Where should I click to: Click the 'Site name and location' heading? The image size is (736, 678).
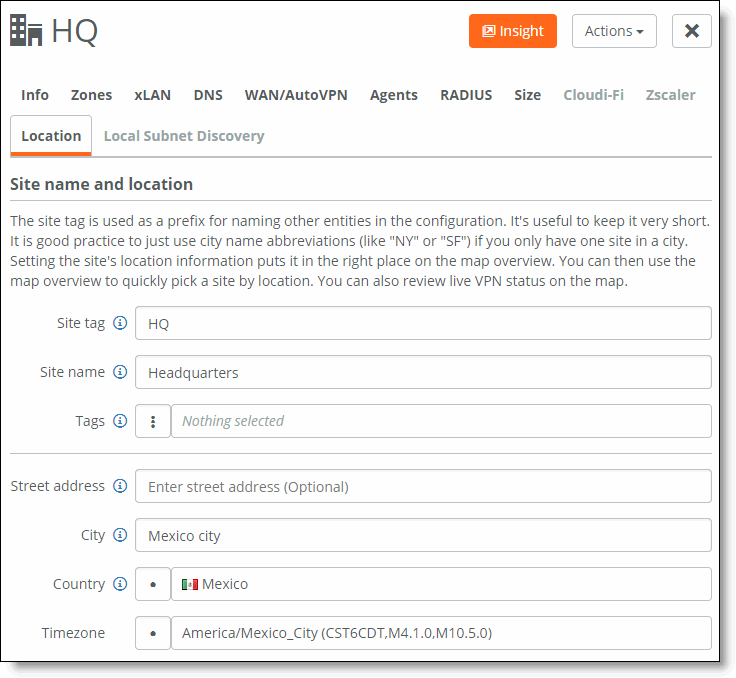tap(101, 184)
